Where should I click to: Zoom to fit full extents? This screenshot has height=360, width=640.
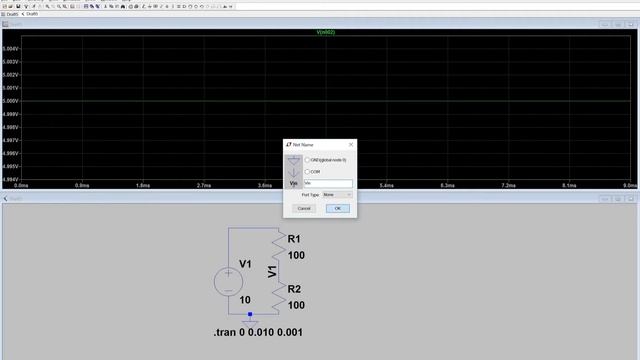click(65, 7)
